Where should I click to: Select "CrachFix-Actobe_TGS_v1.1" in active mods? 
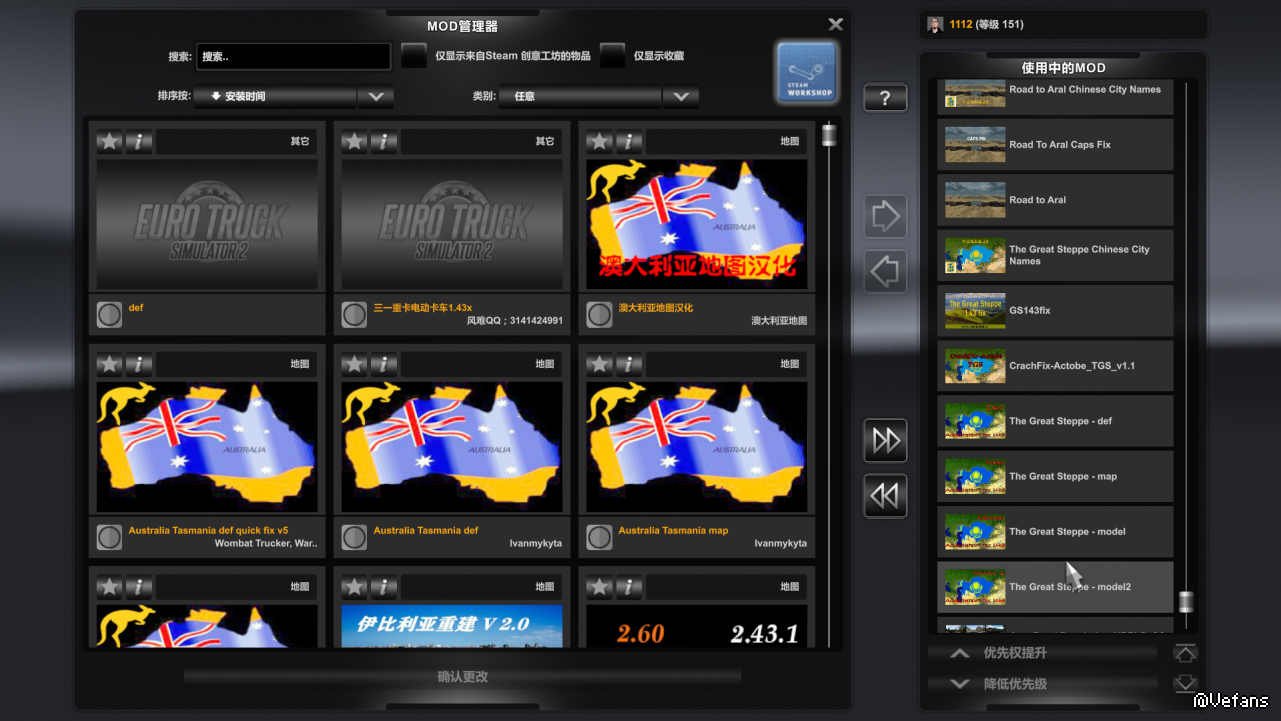pyautogui.click(x=1055, y=366)
